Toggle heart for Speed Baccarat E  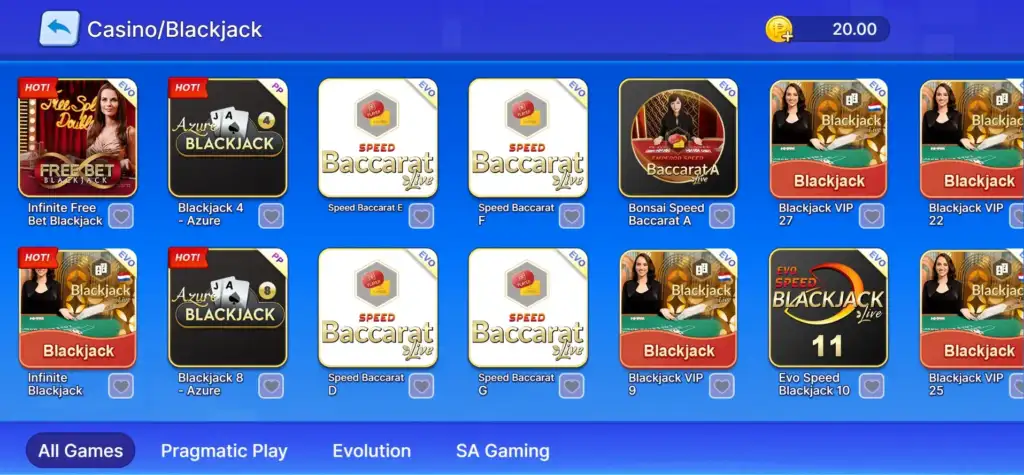click(x=421, y=216)
